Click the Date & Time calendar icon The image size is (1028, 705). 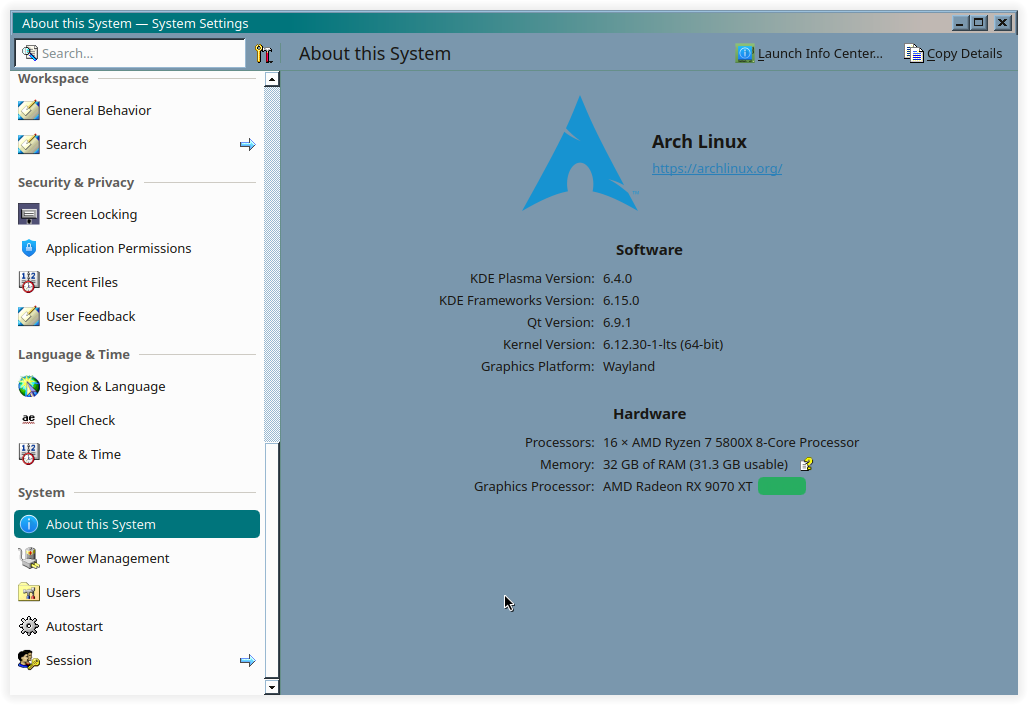pyautogui.click(x=29, y=454)
